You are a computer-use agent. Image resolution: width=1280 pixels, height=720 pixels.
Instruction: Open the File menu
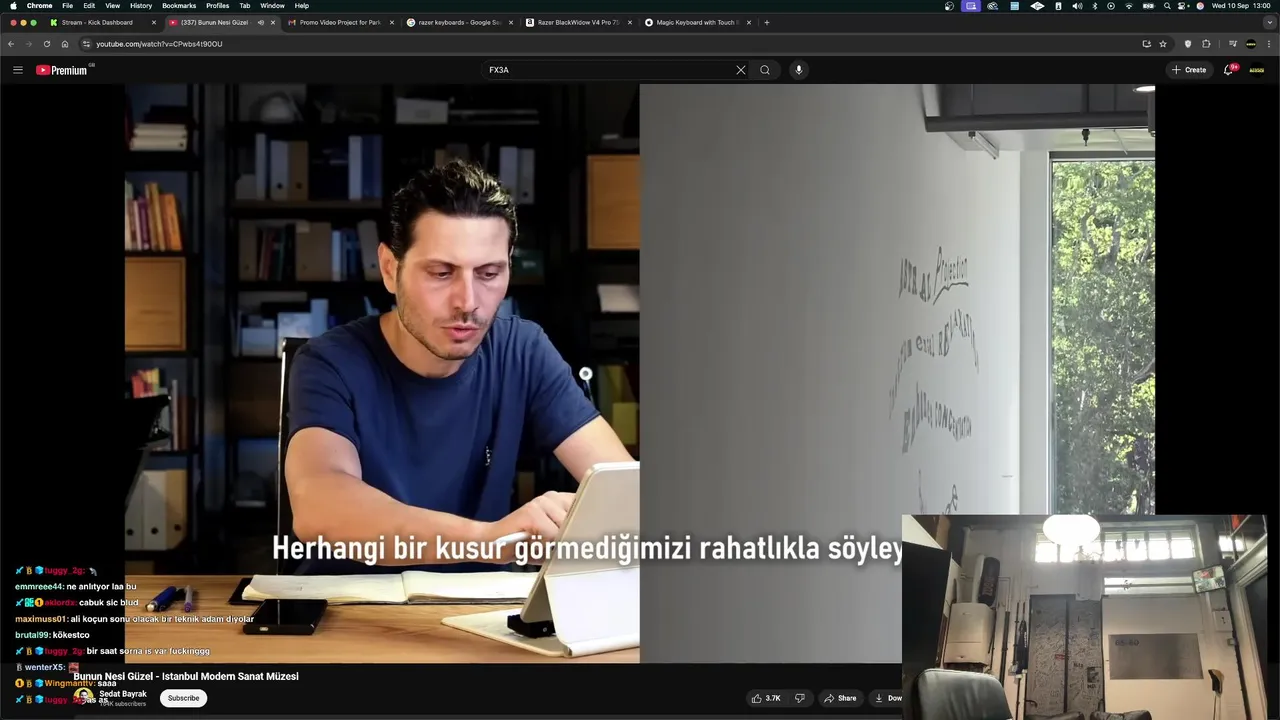point(67,6)
